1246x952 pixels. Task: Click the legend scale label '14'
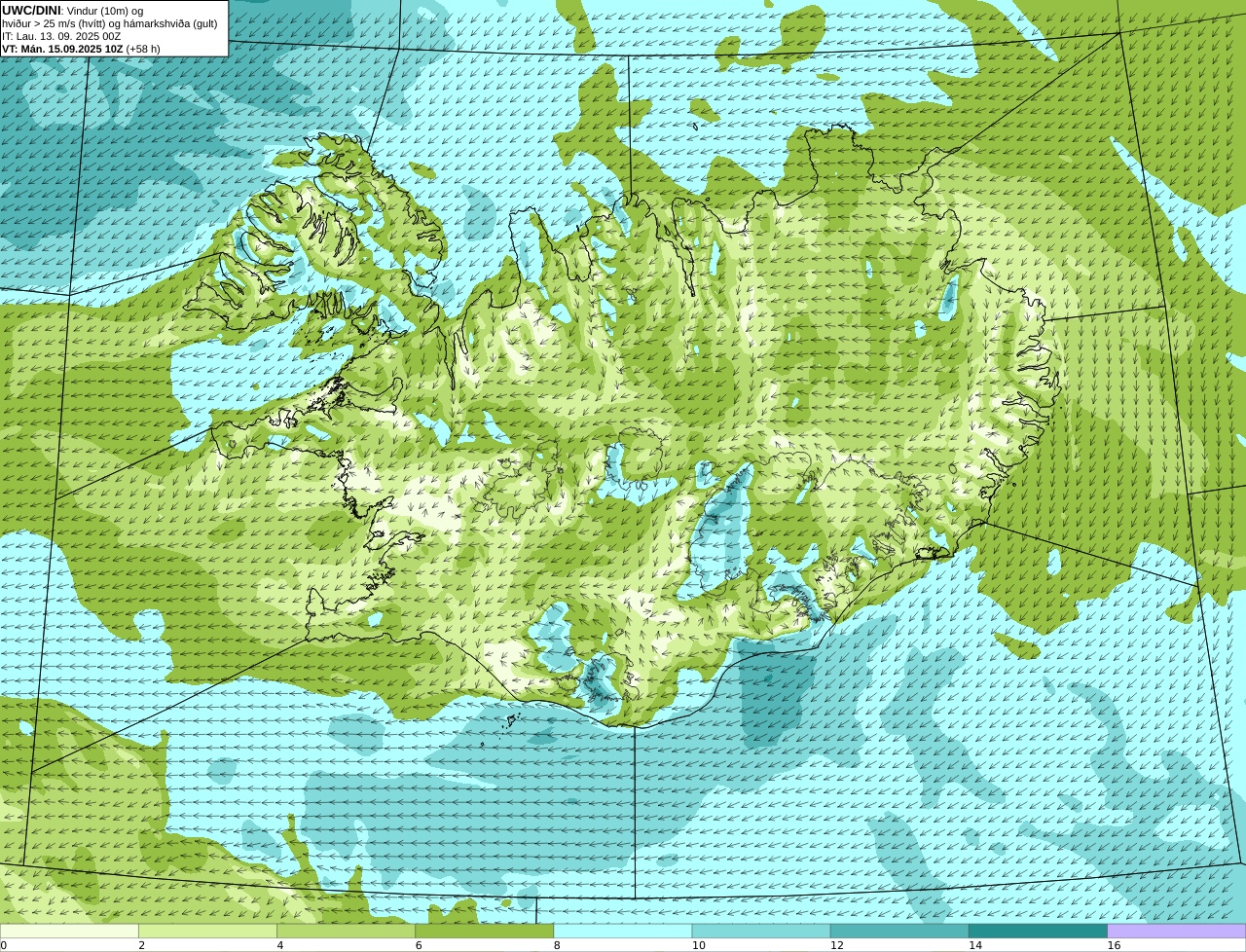975,945
